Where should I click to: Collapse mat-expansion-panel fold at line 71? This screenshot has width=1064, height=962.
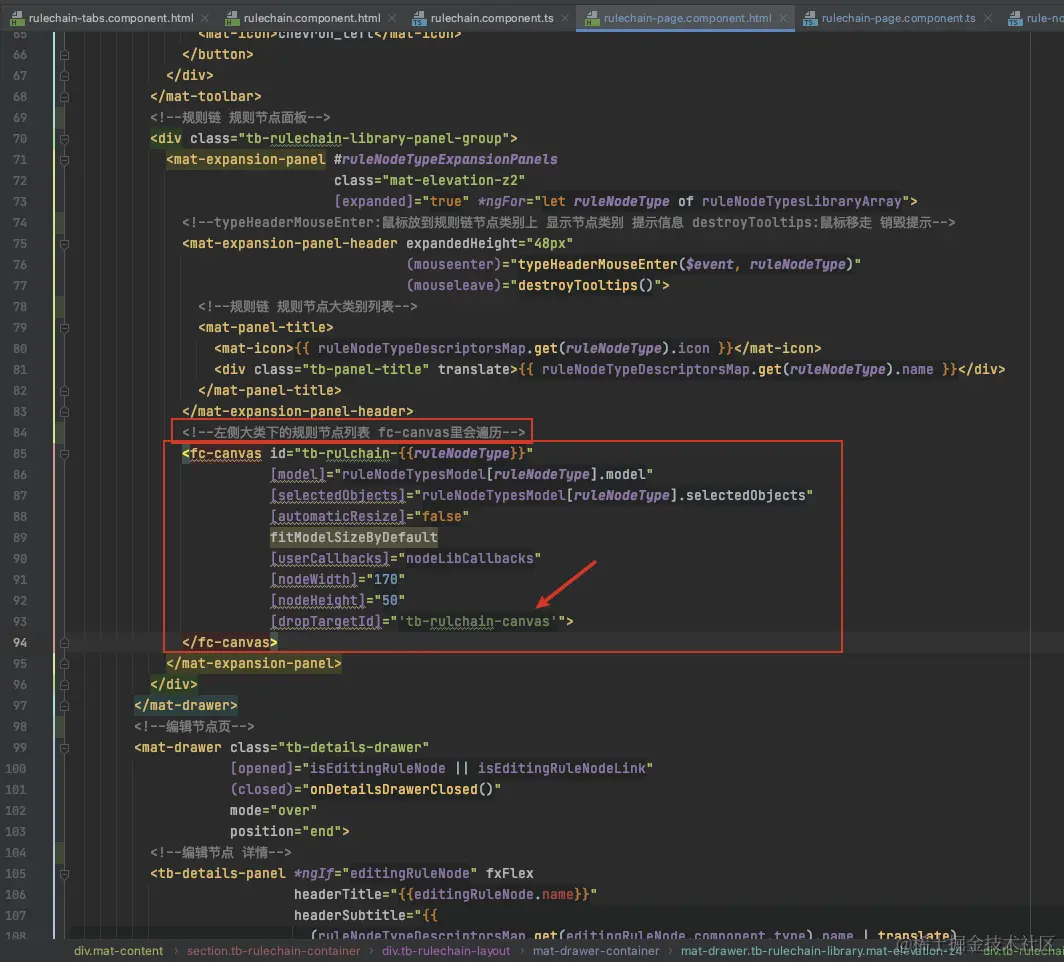[64, 160]
